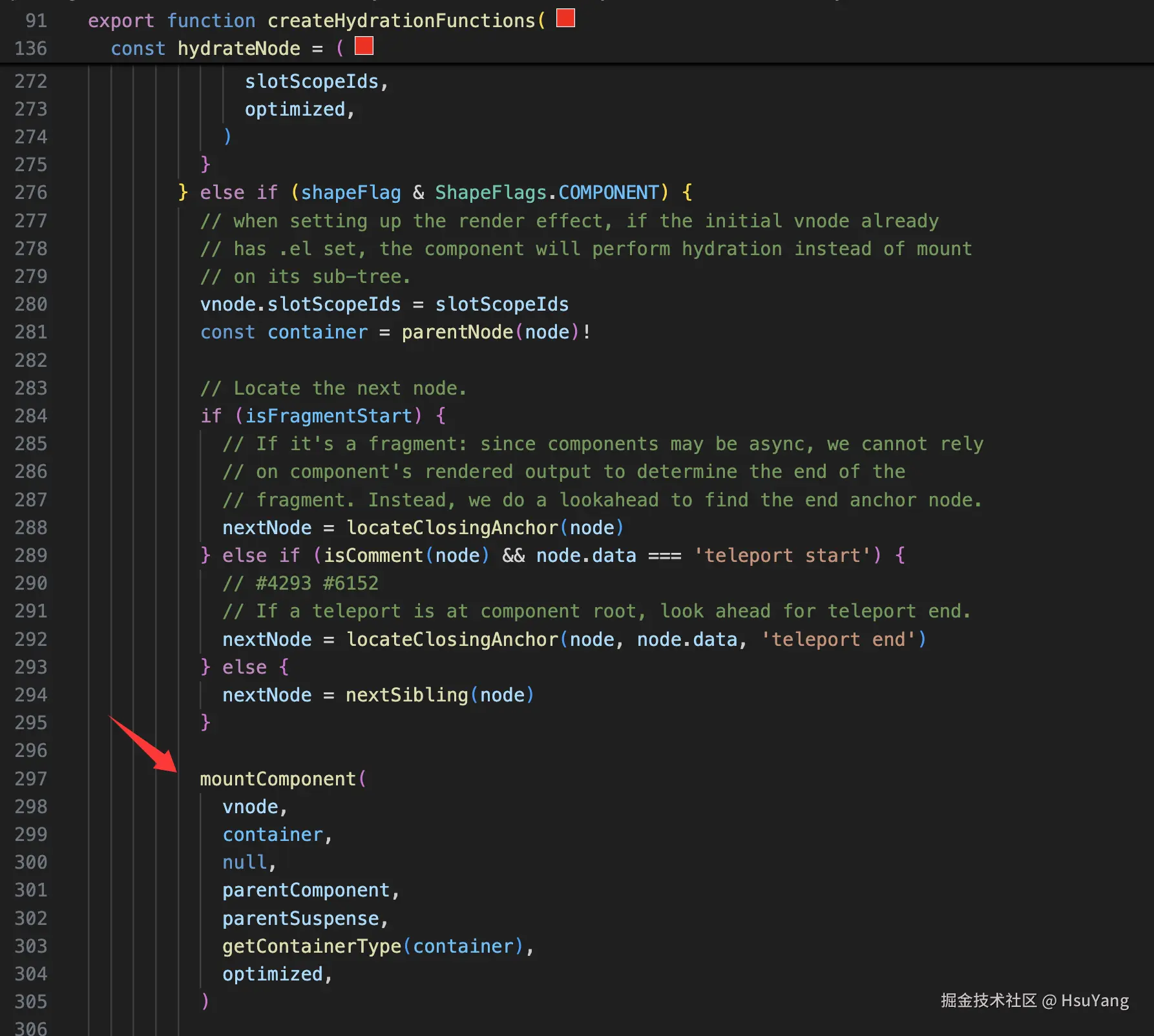Click 'vnode' at the start of line 280
1154x1036 pixels.
228,304
